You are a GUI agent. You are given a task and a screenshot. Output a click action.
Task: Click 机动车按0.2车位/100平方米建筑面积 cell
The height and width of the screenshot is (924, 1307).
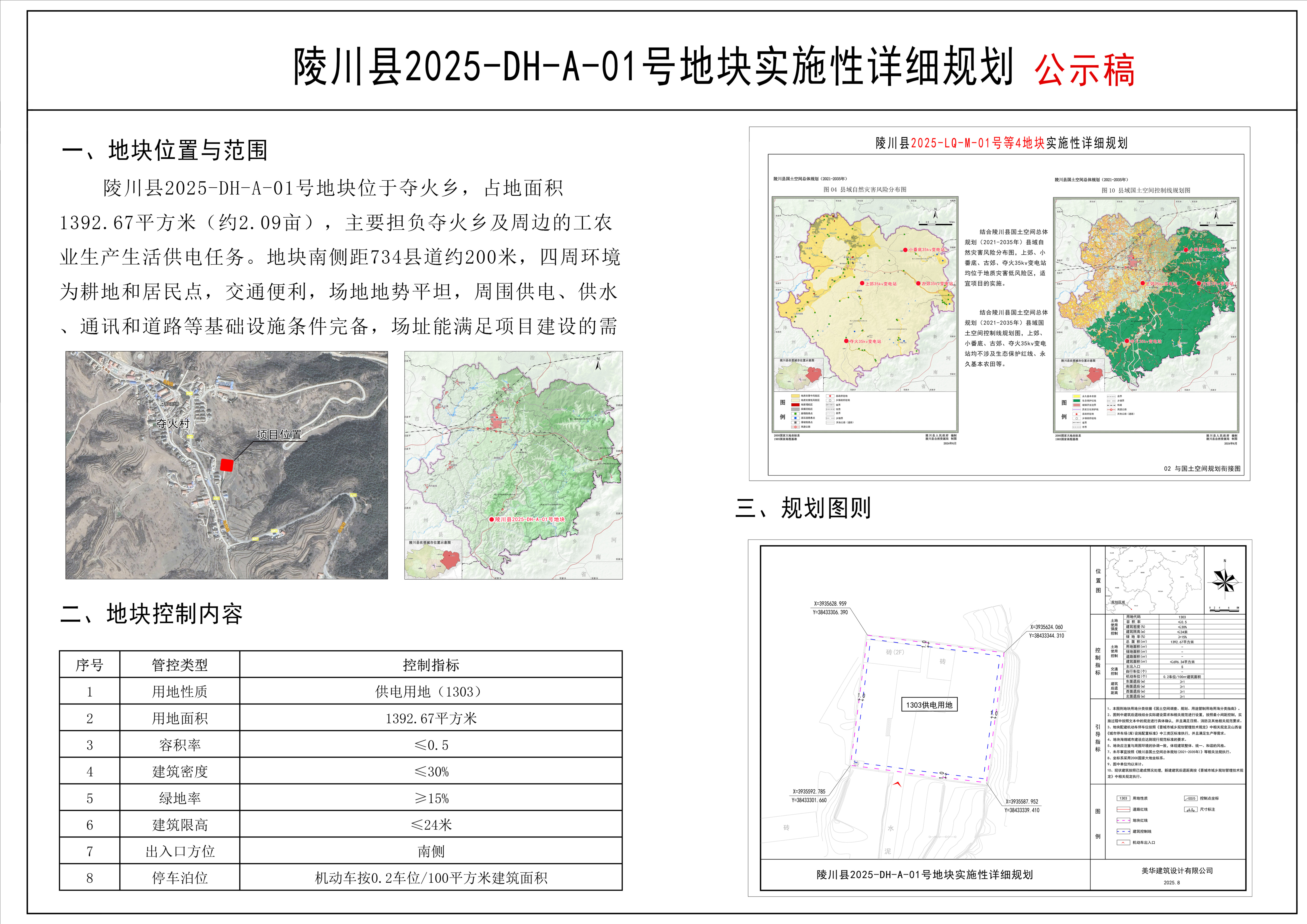click(x=431, y=878)
